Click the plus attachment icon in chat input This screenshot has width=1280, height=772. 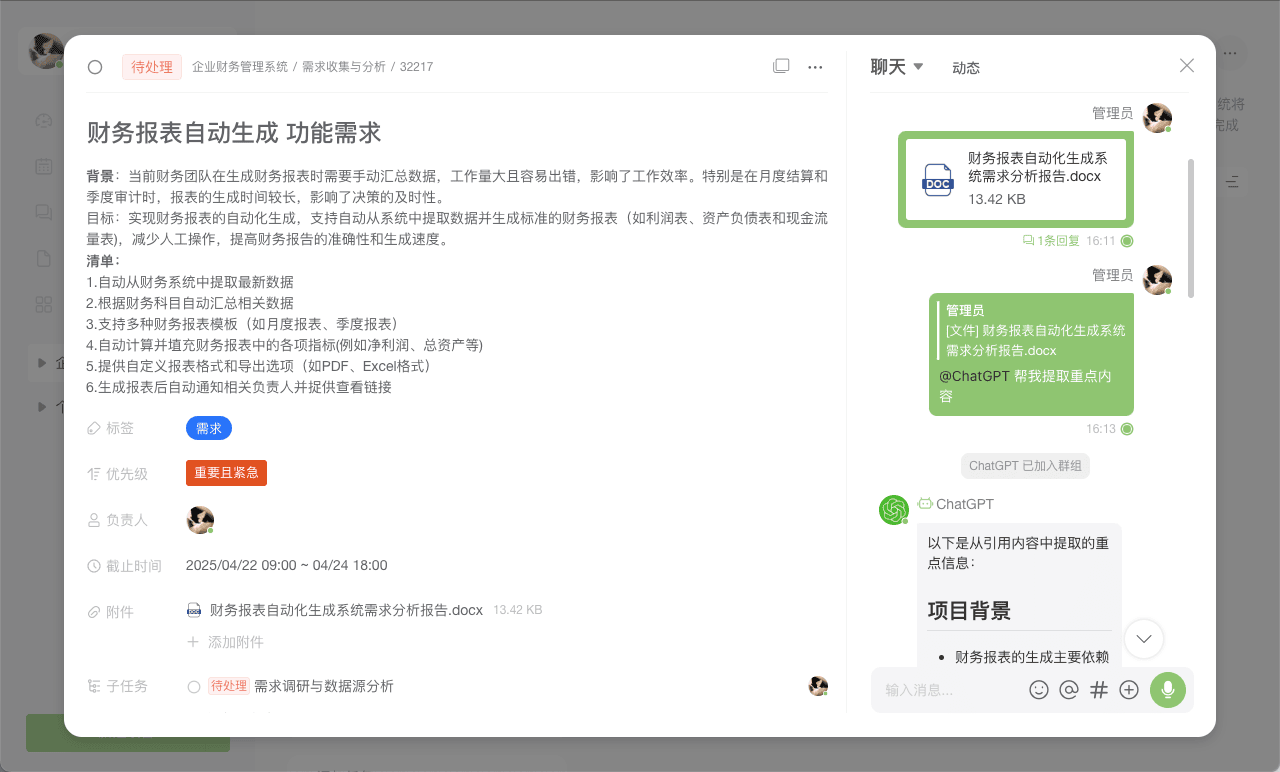(x=1129, y=689)
